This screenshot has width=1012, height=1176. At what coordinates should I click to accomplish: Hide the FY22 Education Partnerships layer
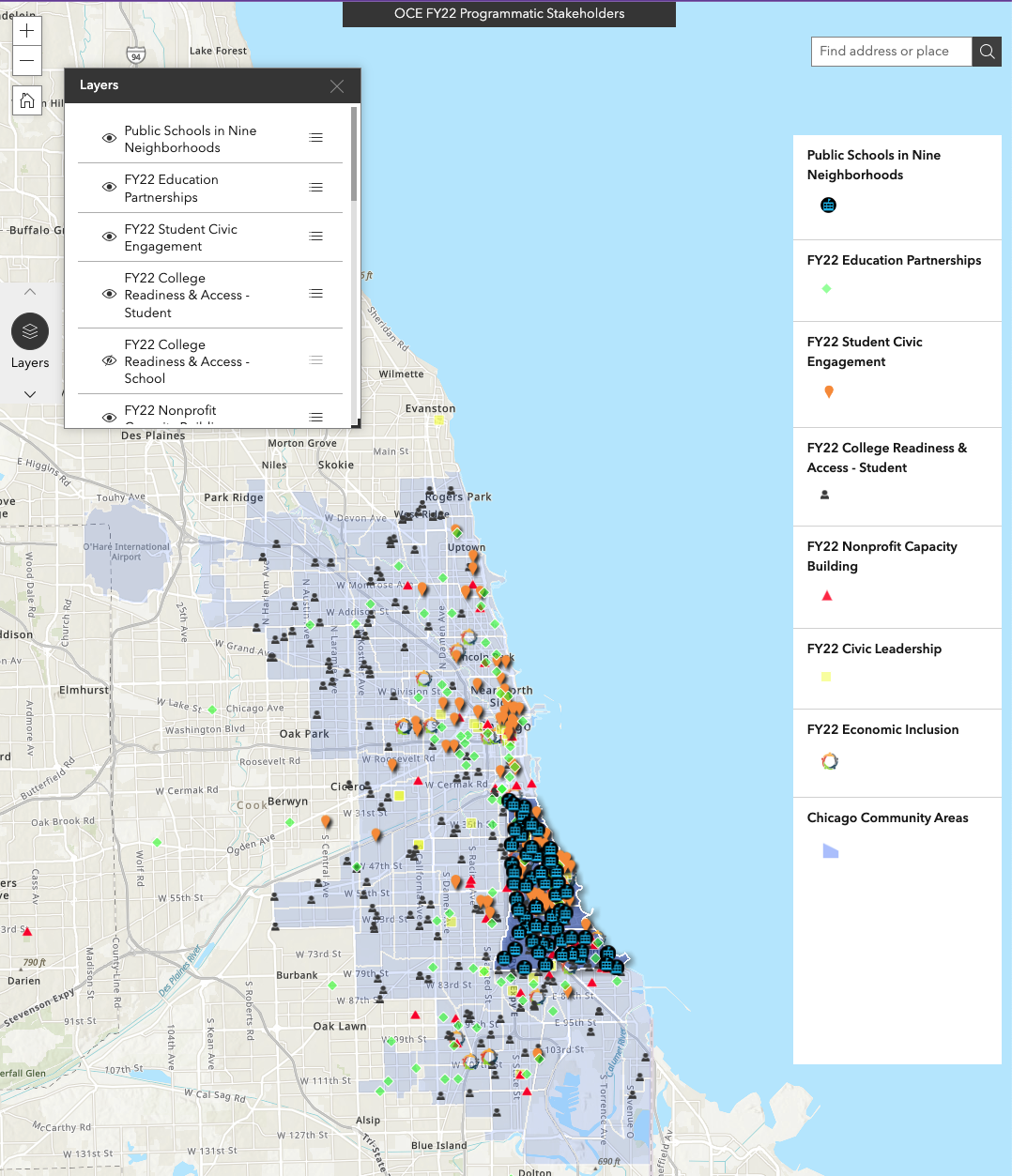pyautogui.click(x=109, y=188)
